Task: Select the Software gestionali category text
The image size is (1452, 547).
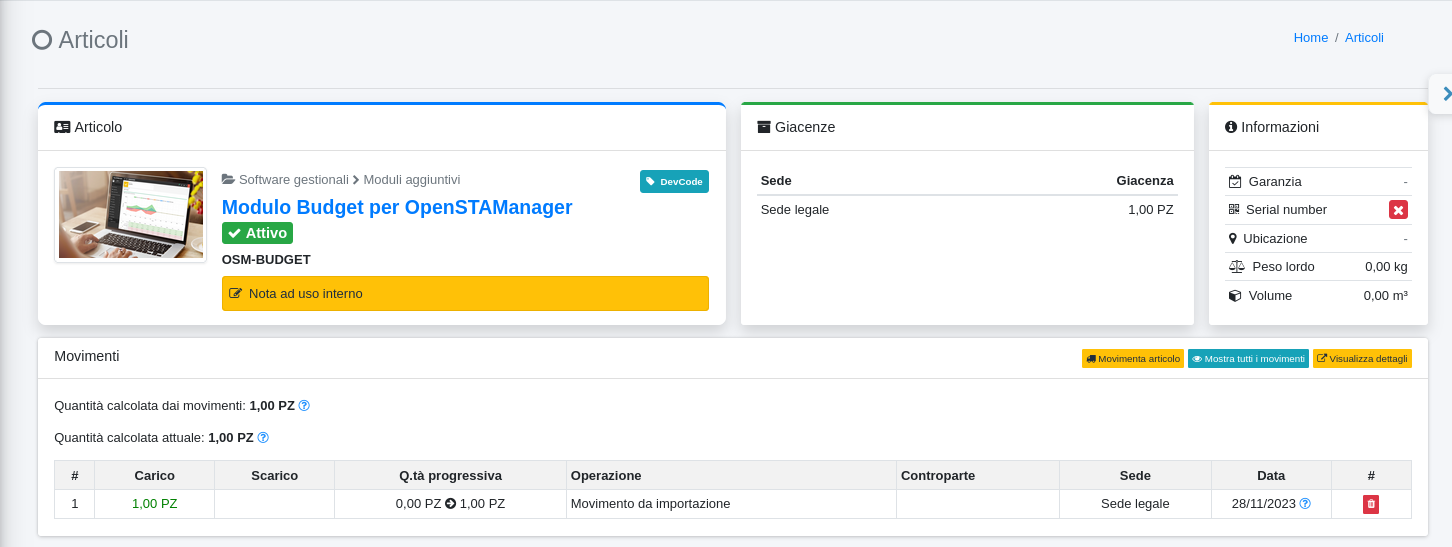Action: pos(294,179)
